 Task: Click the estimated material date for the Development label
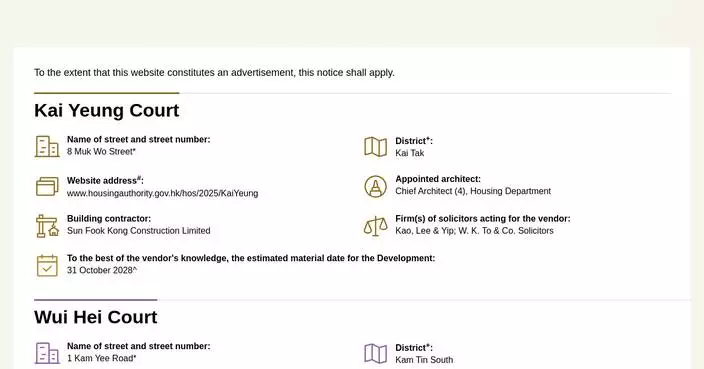[x=251, y=258]
